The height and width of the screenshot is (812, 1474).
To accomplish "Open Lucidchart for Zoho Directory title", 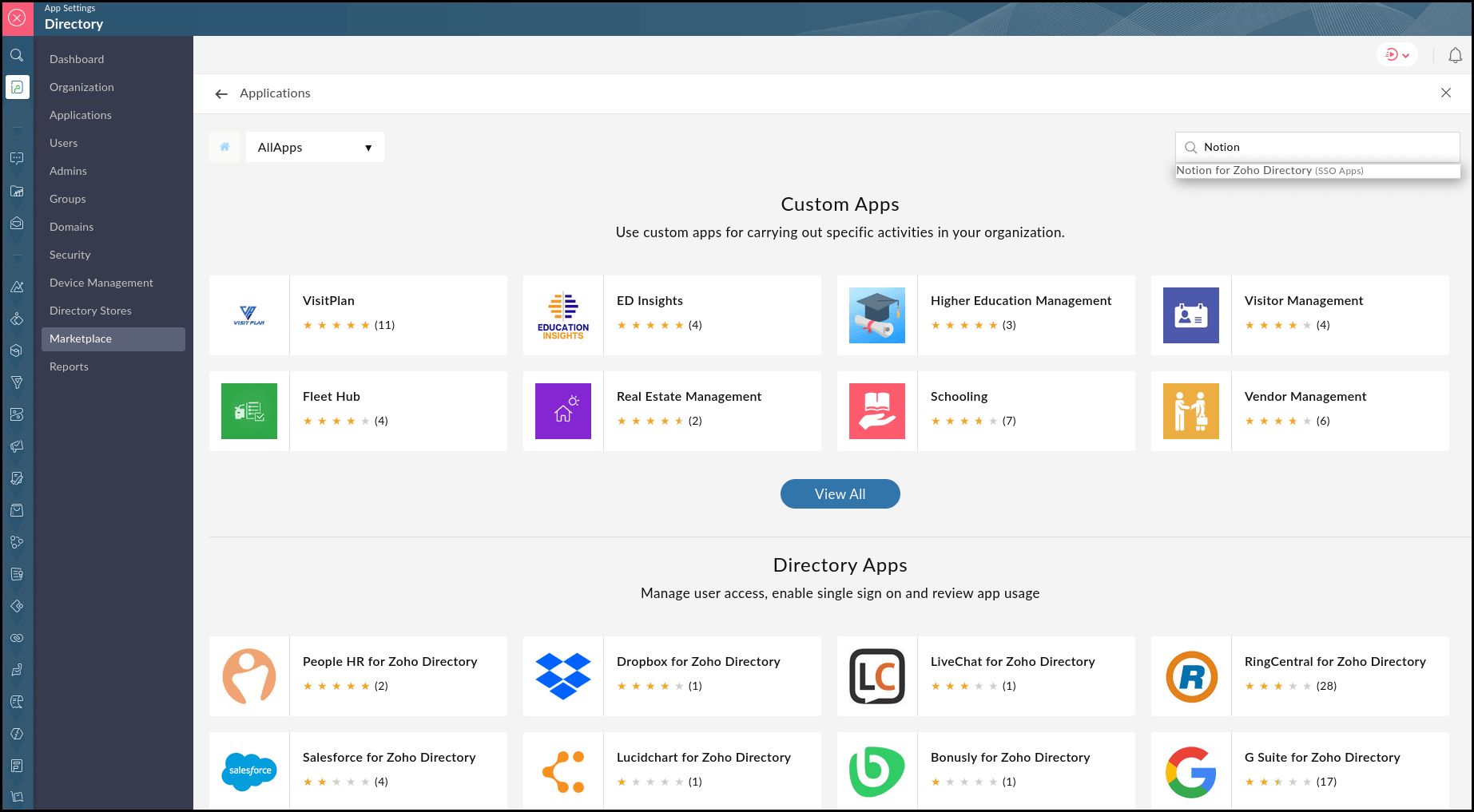I will tap(704, 758).
